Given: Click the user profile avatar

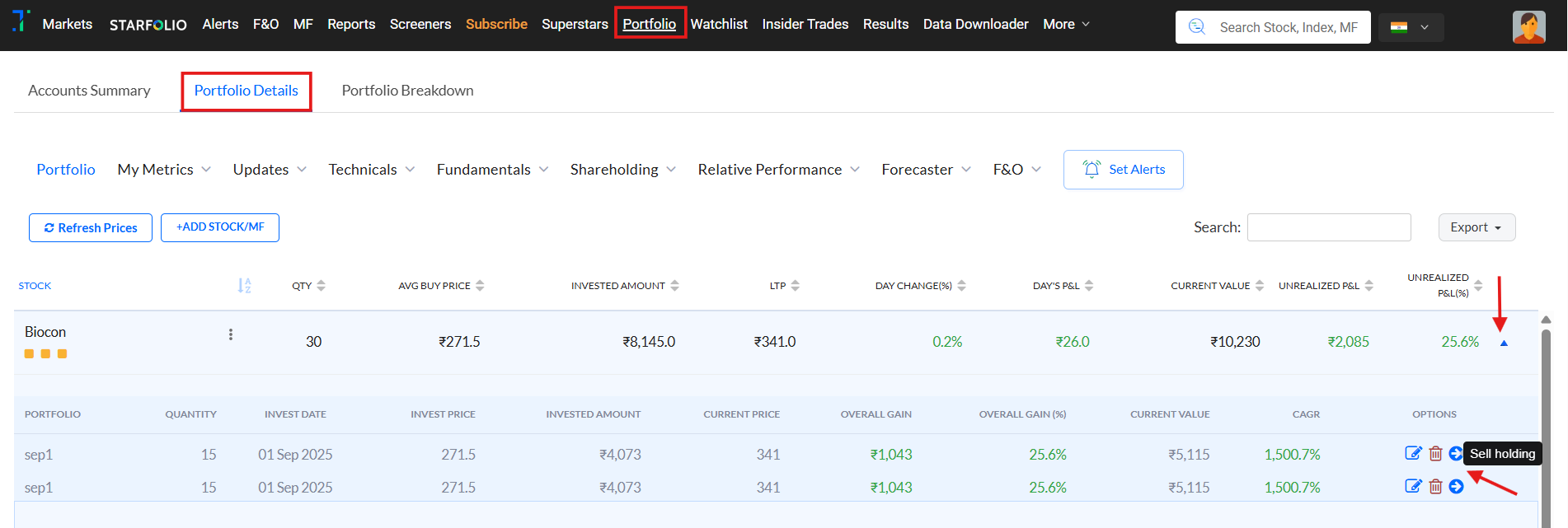Looking at the screenshot, I should click(1528, 27).
